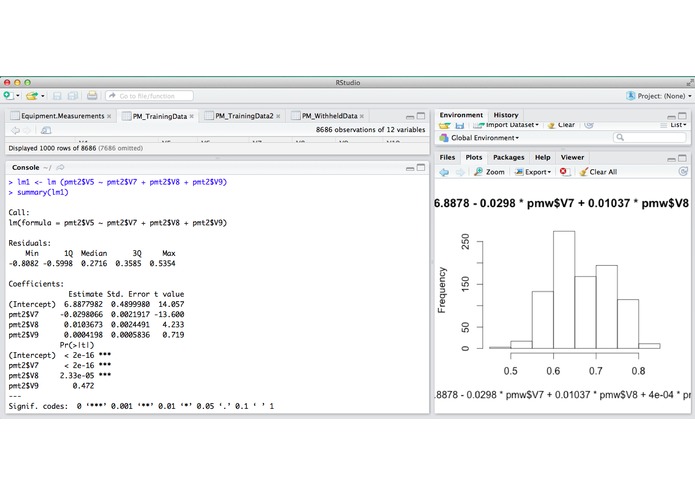
Task: Click back arrow in data viewer toolbar
Action: (16, 130)
